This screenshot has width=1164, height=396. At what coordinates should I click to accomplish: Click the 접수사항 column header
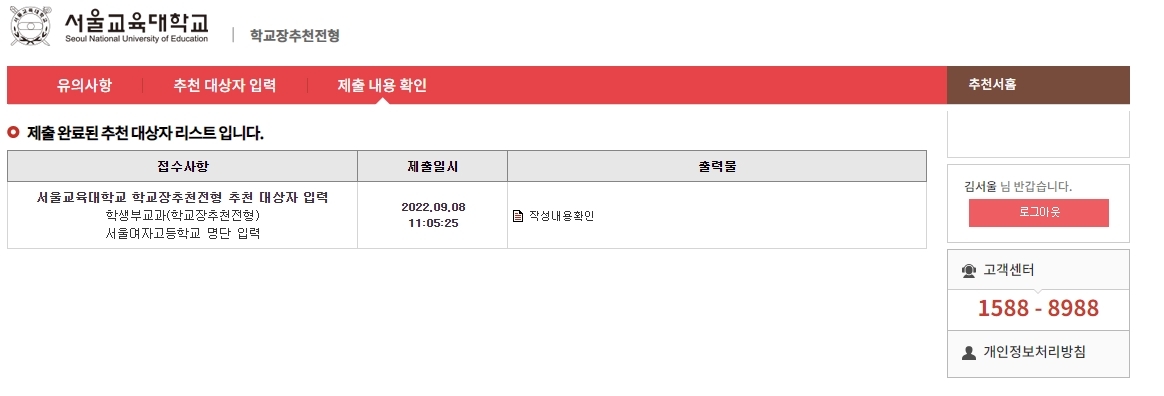(x=183, y=166)
